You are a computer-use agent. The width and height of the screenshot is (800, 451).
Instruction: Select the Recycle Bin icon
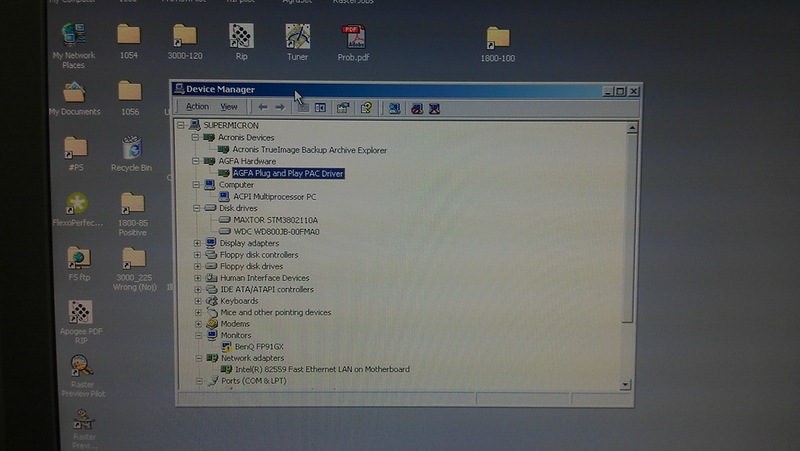click(131, 154)
